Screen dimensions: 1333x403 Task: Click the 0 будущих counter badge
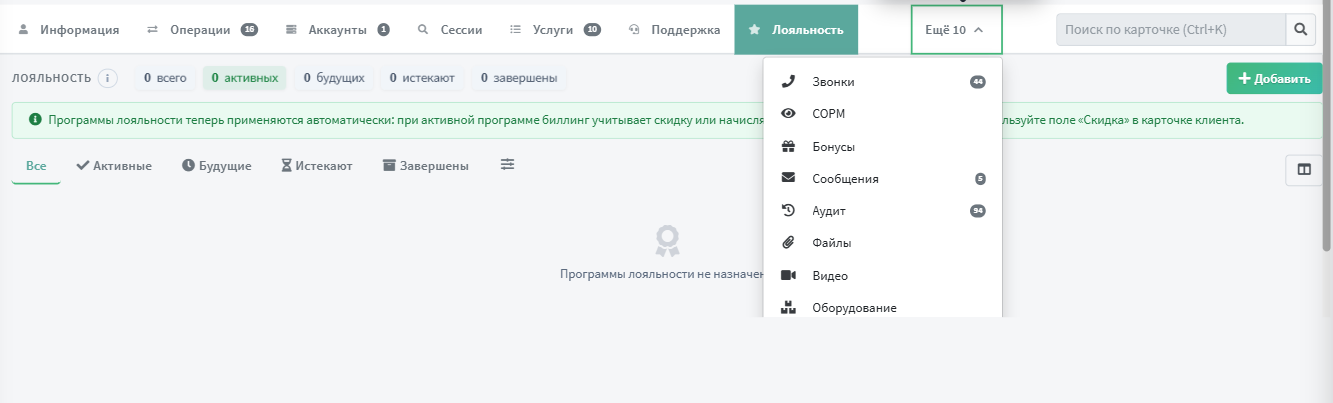pos(334,78)
